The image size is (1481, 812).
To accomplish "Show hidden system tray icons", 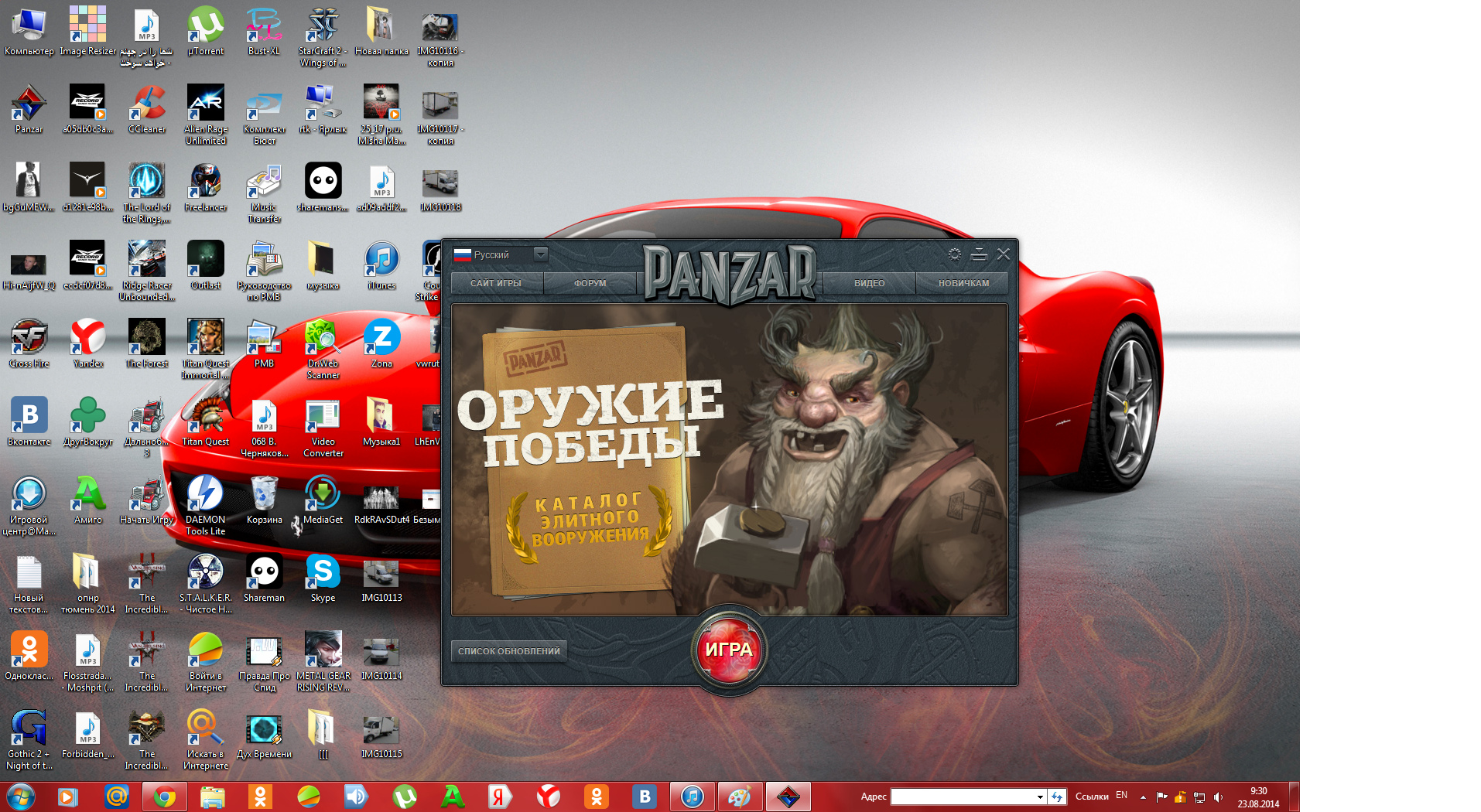I will point(1143,797).
